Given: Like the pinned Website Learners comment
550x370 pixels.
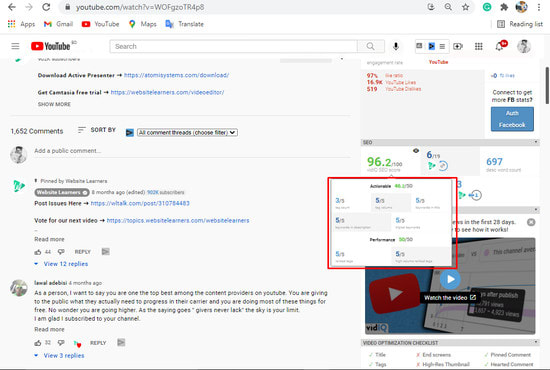Looking at the screenshot, I should click(x=38, y=252).
